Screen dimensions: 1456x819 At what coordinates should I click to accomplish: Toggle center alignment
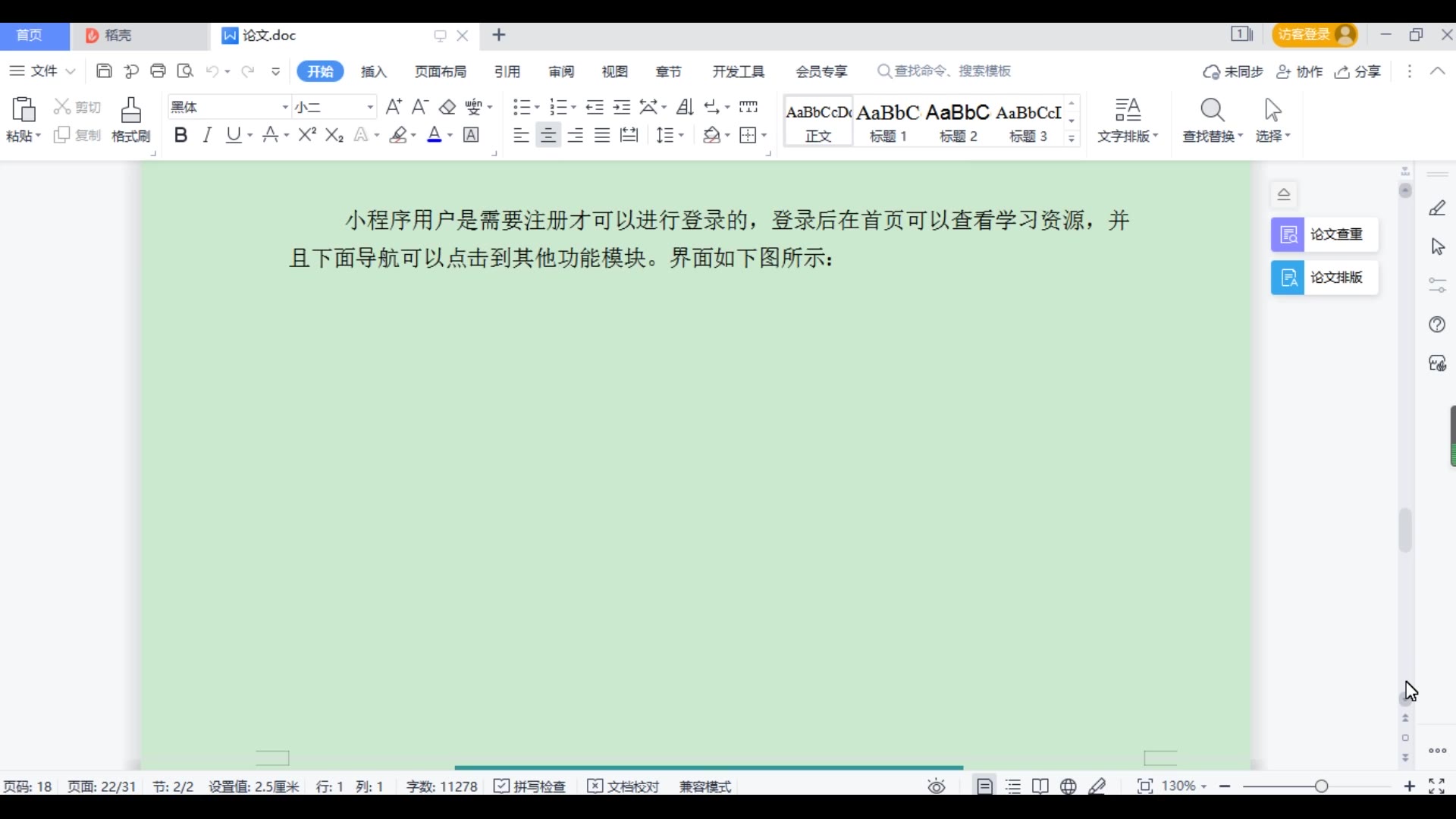click(x=548, y=135)
